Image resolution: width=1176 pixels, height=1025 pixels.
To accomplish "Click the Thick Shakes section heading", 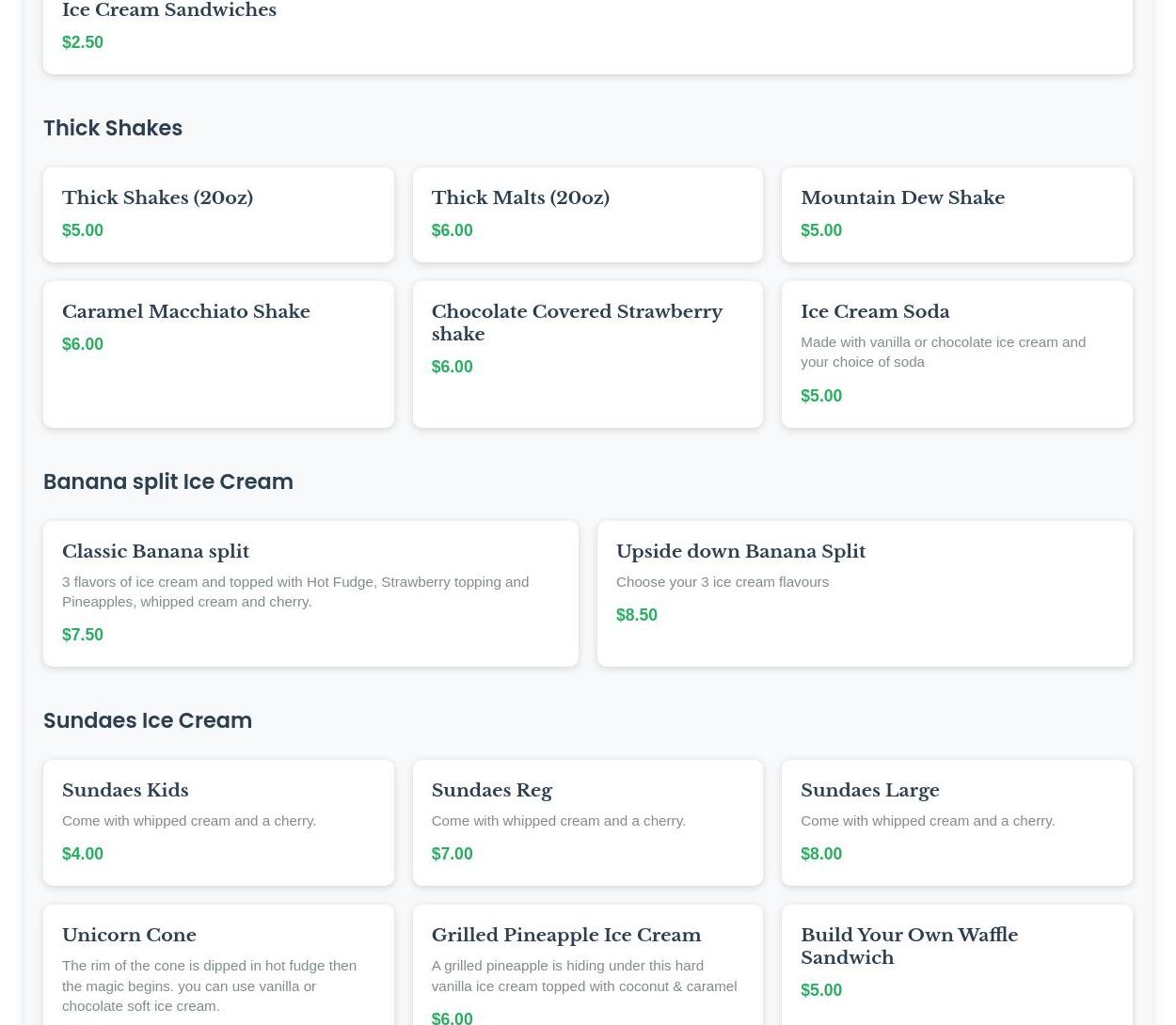I will click(x=113, y=128).
